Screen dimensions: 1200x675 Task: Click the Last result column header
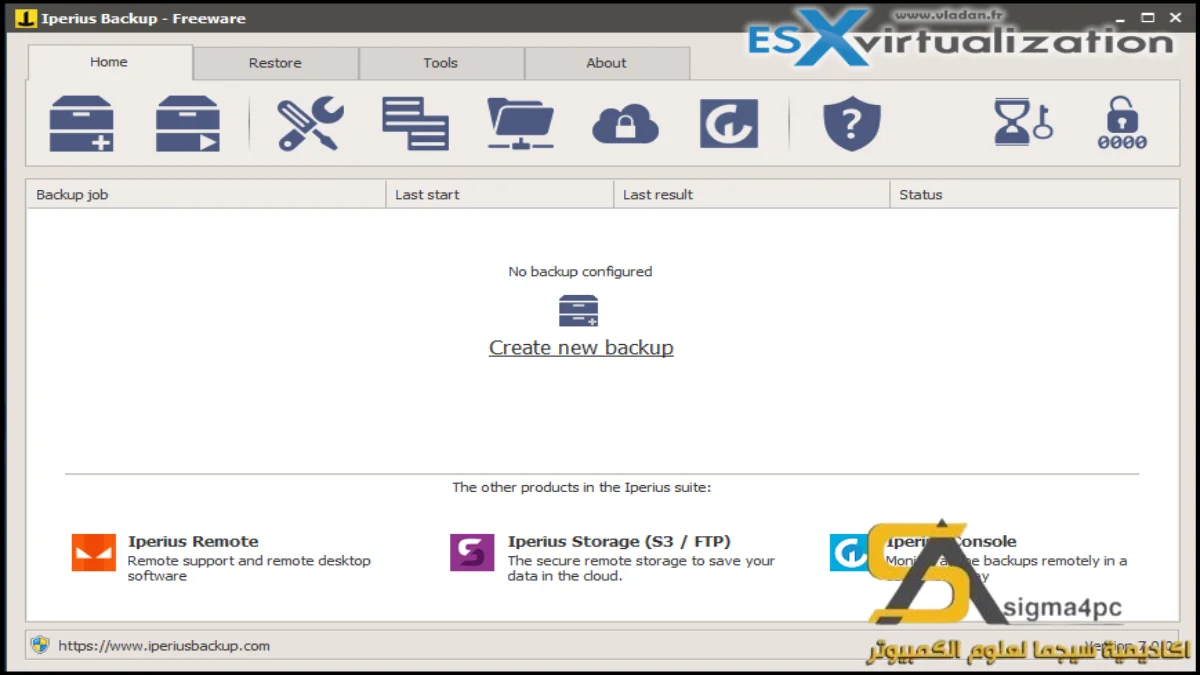(752, 195)
